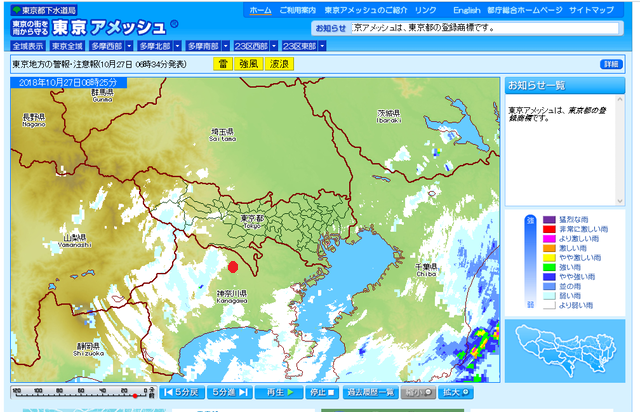Screen dimensions: 640x412
Task: Click the map timestamp 2018年10月27日08時25分
Action: [x=68, y=83]
